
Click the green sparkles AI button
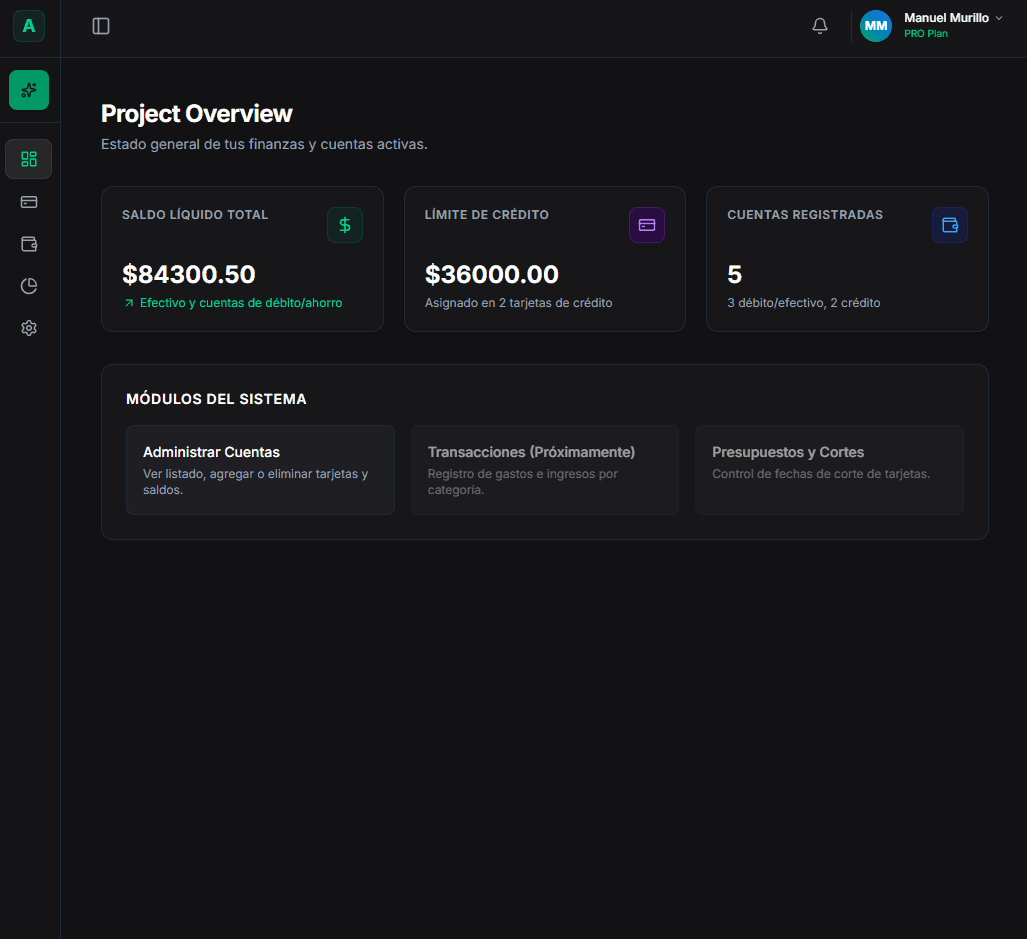(x=29, y=90)
